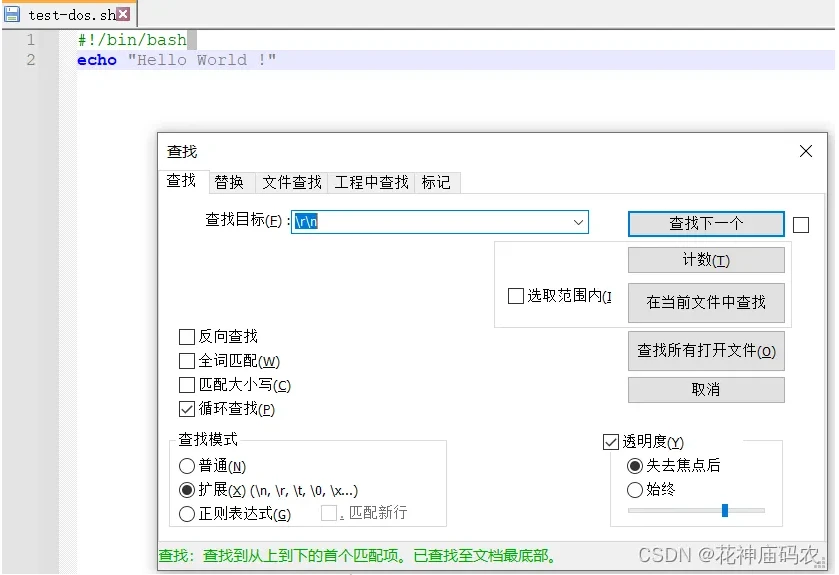The height and width of the screenshot is (575, 839).
Task: Click line number 2 in editor margin
Action: (x=30, y=59)
